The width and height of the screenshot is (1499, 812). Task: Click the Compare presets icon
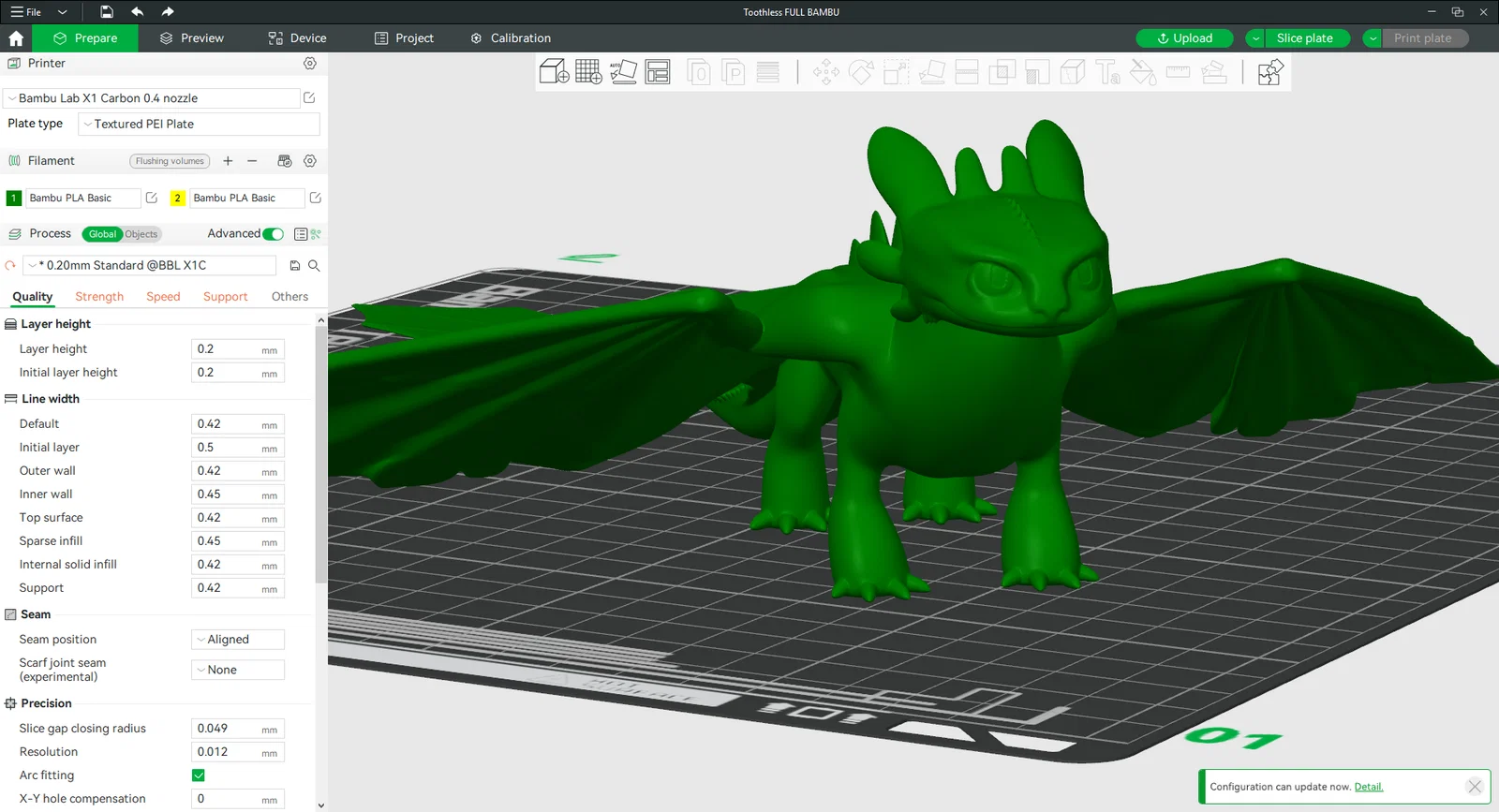(x=316, y=234)
